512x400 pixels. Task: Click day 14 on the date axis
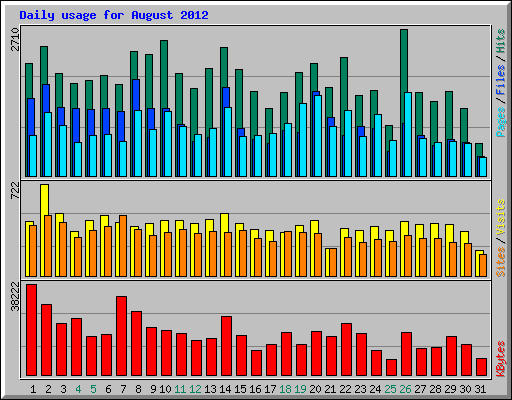(x=225, y=389)
